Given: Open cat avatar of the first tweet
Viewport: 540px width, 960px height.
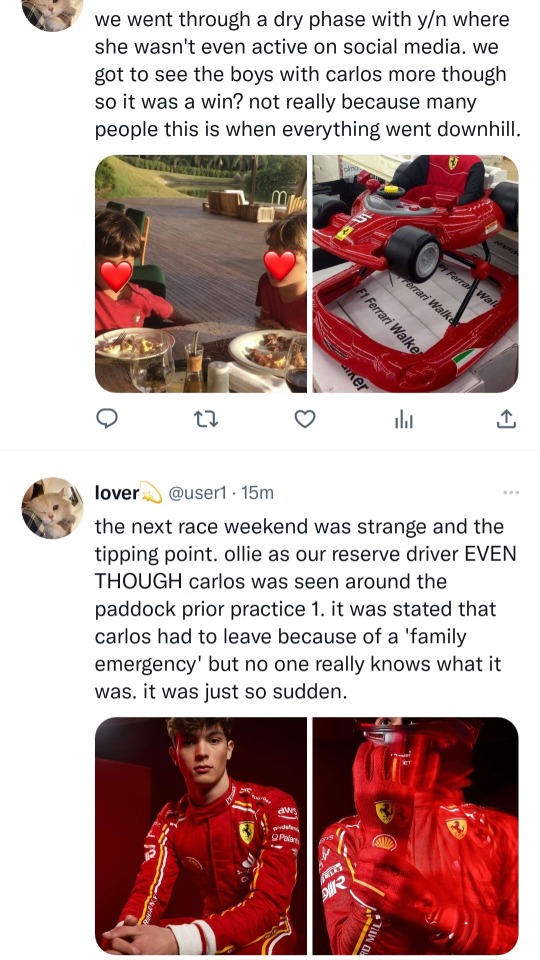Looking at the screenshot, I should [x=53, y=13].
